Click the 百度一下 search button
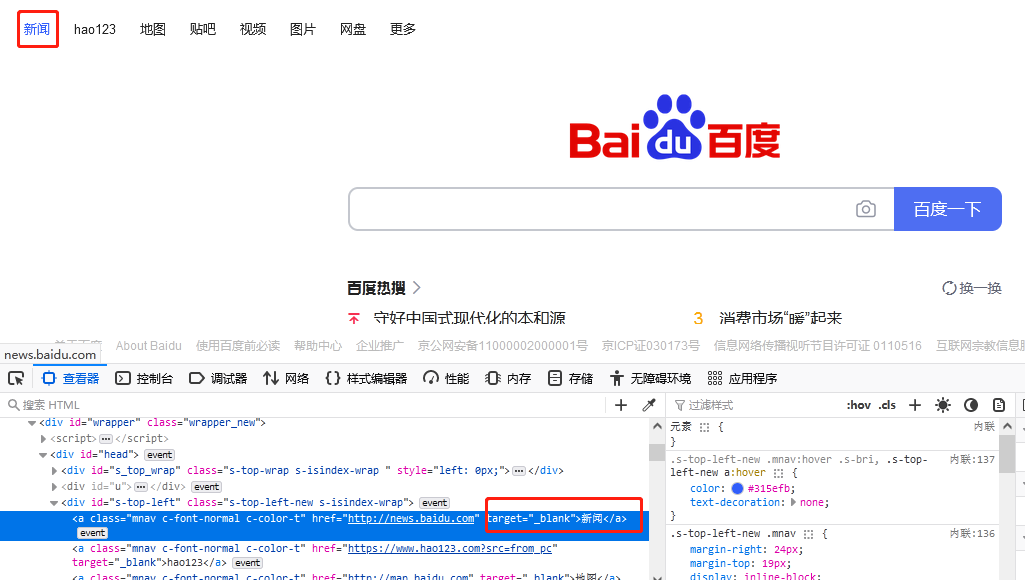1025x580 pixels. click(x=947, y=209)
